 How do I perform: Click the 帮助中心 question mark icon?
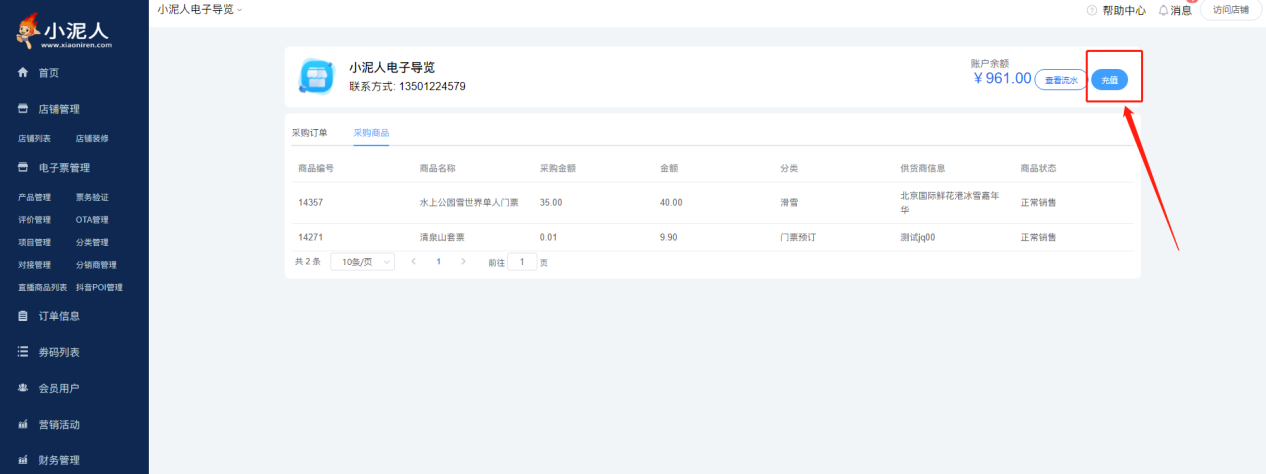tap(1092, 10)
